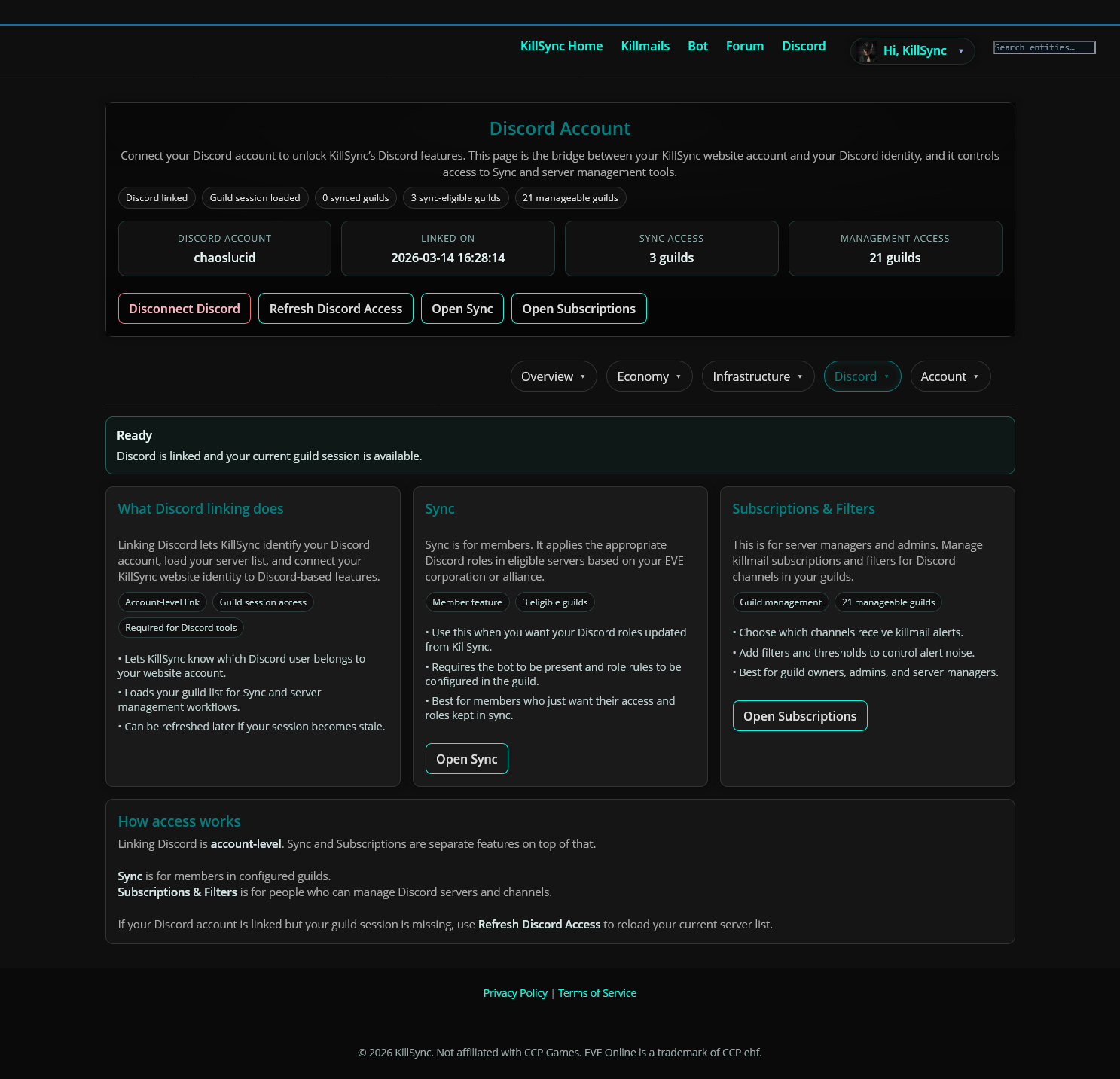Open Killmails from the top navigation

pyautogui.click(x=645, y=46)
